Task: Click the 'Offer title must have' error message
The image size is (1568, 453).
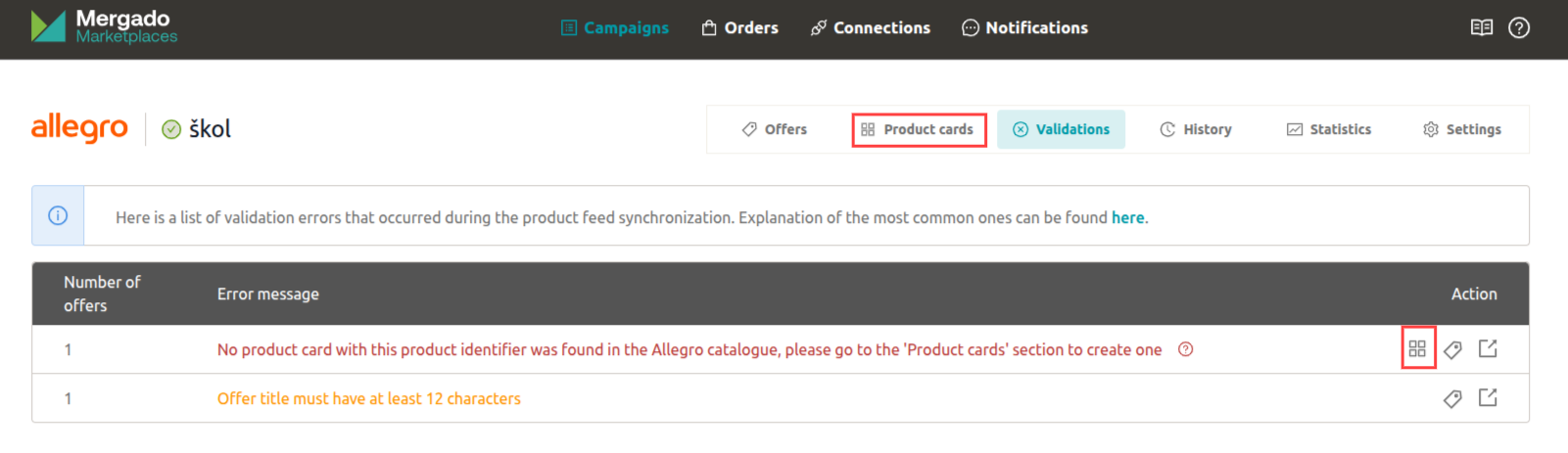Action: tap(368, 398)
